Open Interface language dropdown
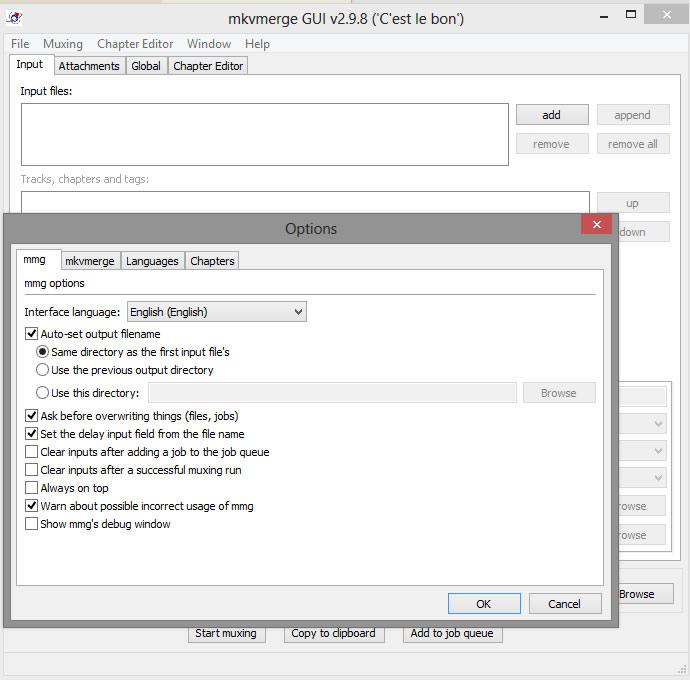Image resolution: width=690 pixels, height=680 pixels. click(217, 312)
